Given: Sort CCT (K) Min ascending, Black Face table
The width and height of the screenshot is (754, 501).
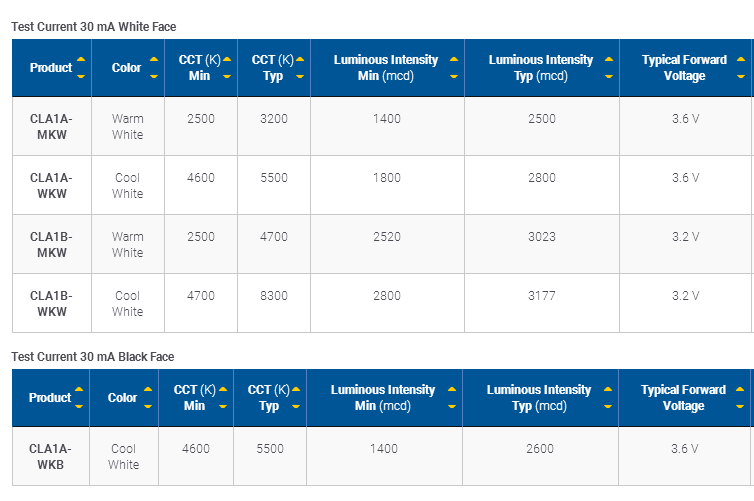Looking at the screenshot, I should (x=223, y=389).
